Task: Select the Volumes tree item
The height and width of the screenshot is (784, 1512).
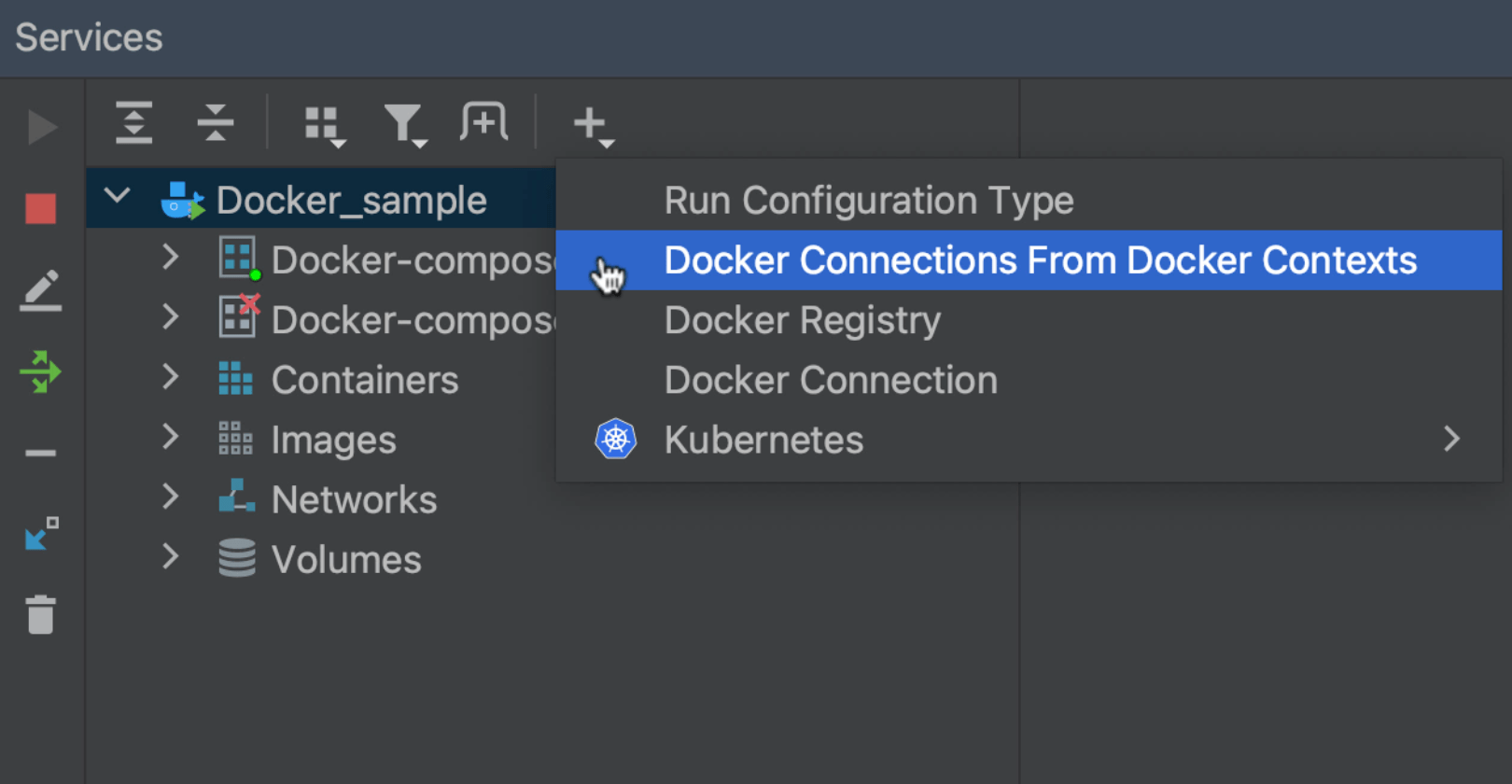Action: pyautogui.click(x=345, y=560)
